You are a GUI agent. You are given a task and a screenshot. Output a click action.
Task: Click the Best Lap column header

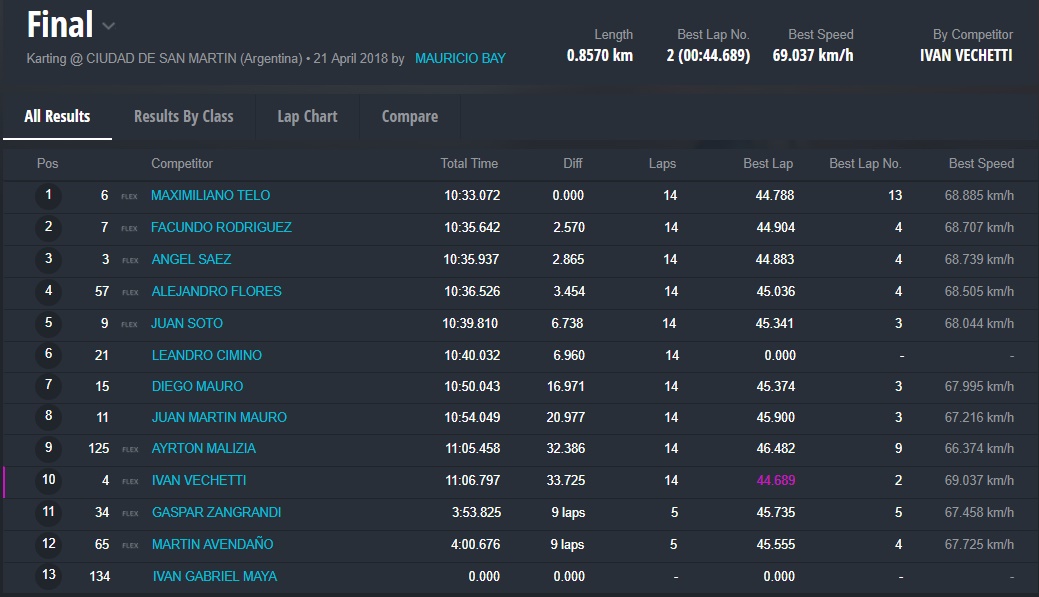(x=767, y=164)
